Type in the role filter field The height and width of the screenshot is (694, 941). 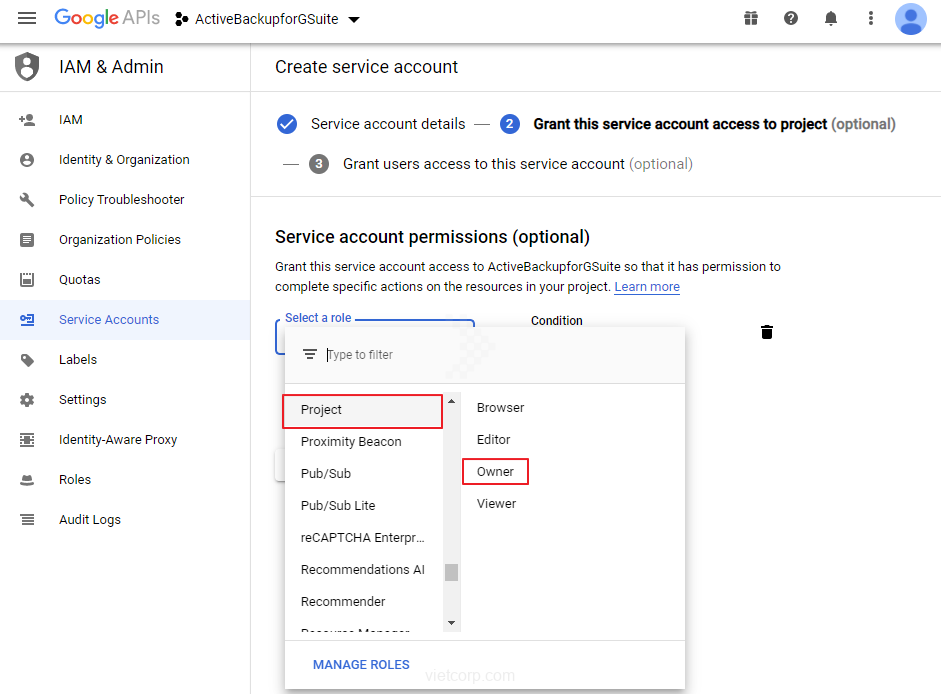pyautogui.click(x=500, y=355)
